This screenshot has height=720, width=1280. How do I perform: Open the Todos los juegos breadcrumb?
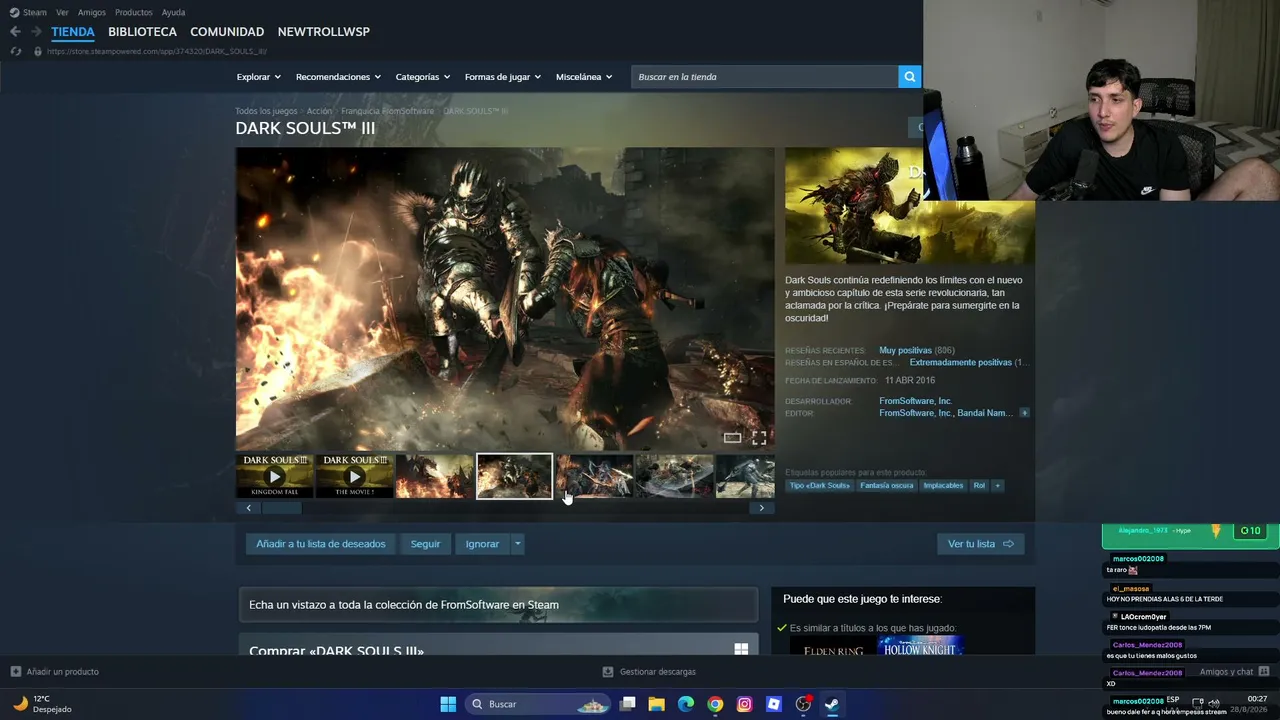(266, 111)
